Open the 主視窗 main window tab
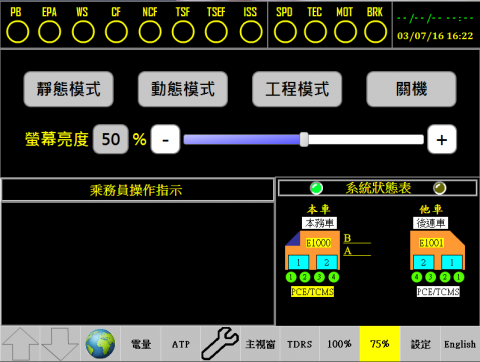This screenshot has height=362, width=480. tap(260, 344)
